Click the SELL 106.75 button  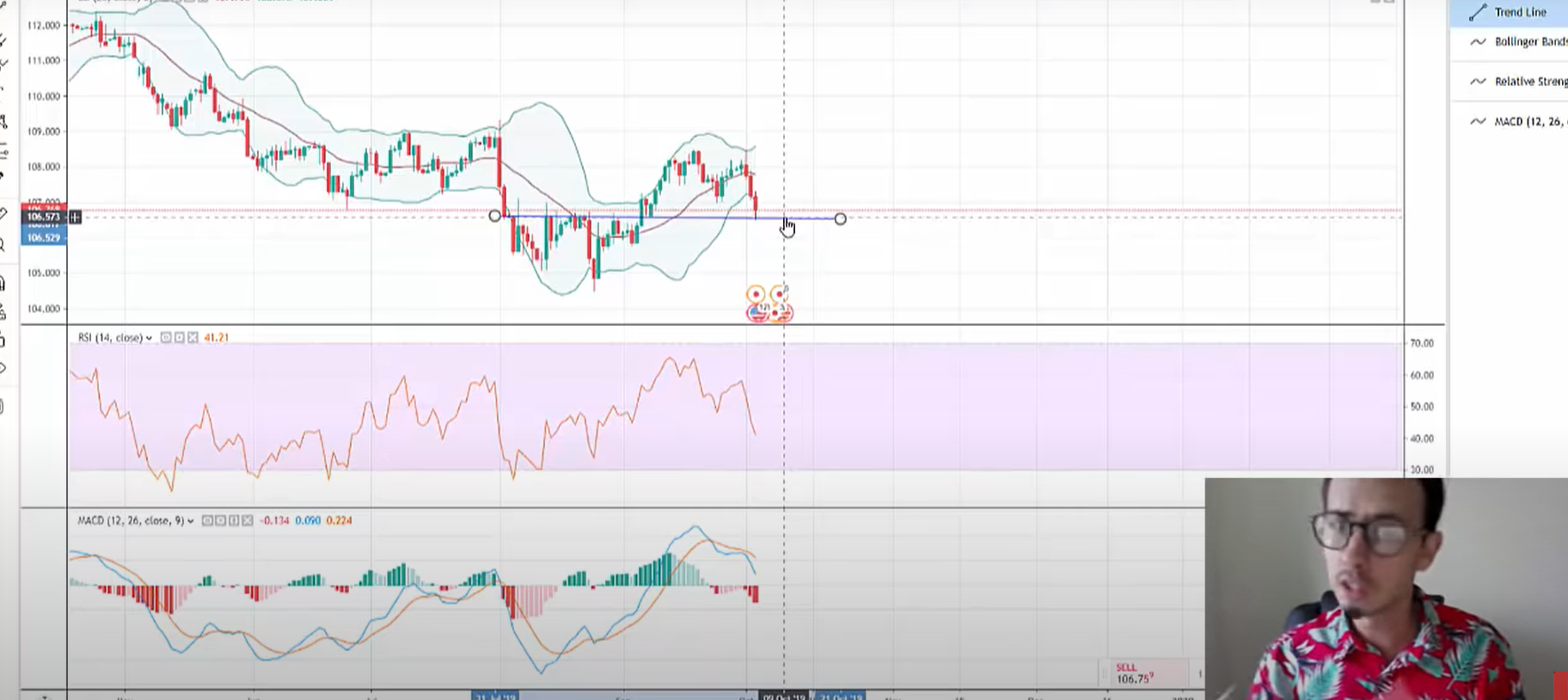[1142, 673]
